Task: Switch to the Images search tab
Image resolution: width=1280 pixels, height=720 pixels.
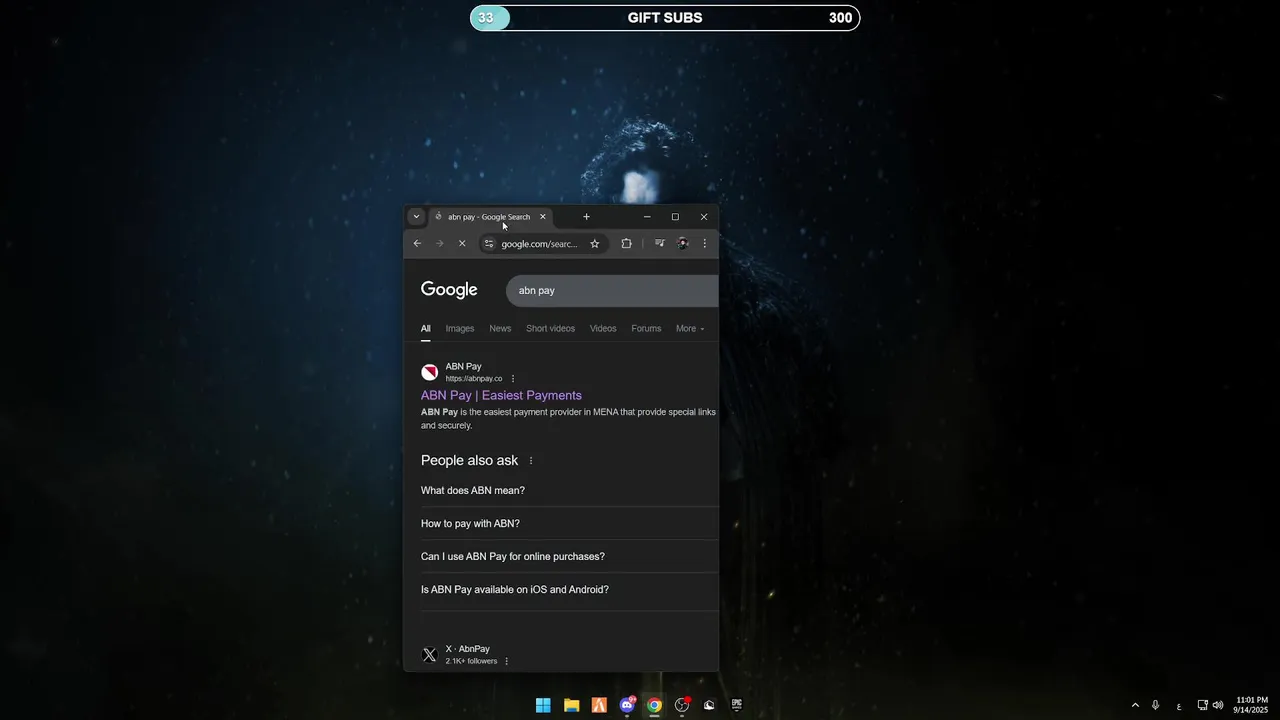Action: coord(460,328)
